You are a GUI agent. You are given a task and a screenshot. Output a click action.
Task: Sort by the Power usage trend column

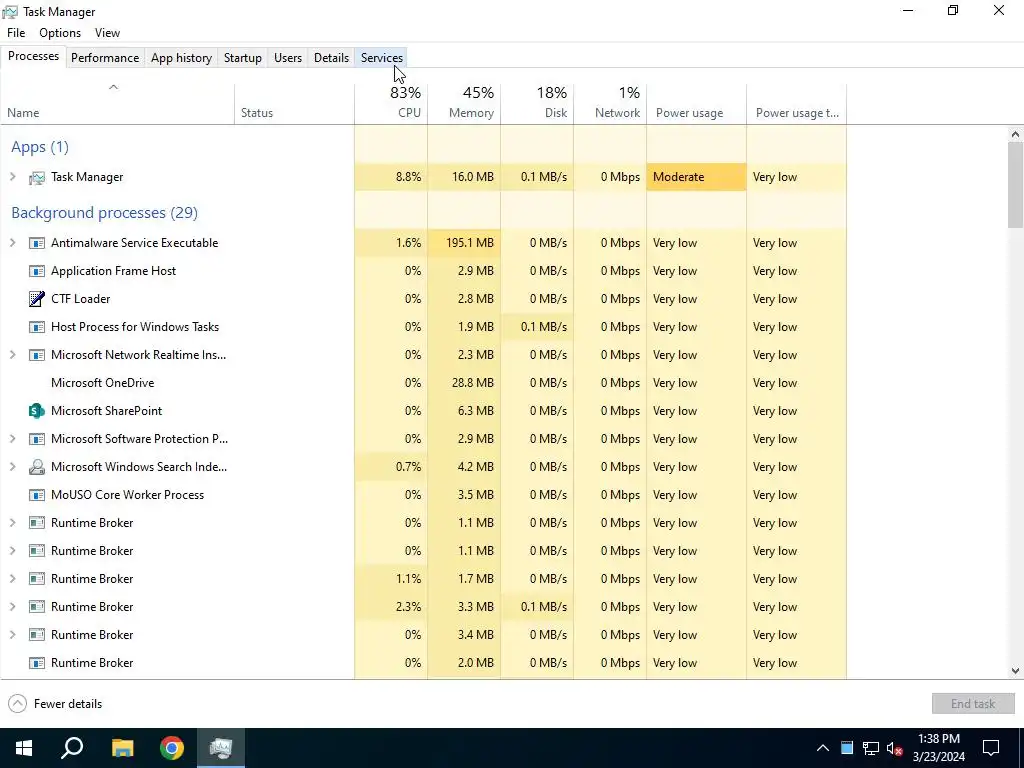pyautogui.click(x=797, y=104)
